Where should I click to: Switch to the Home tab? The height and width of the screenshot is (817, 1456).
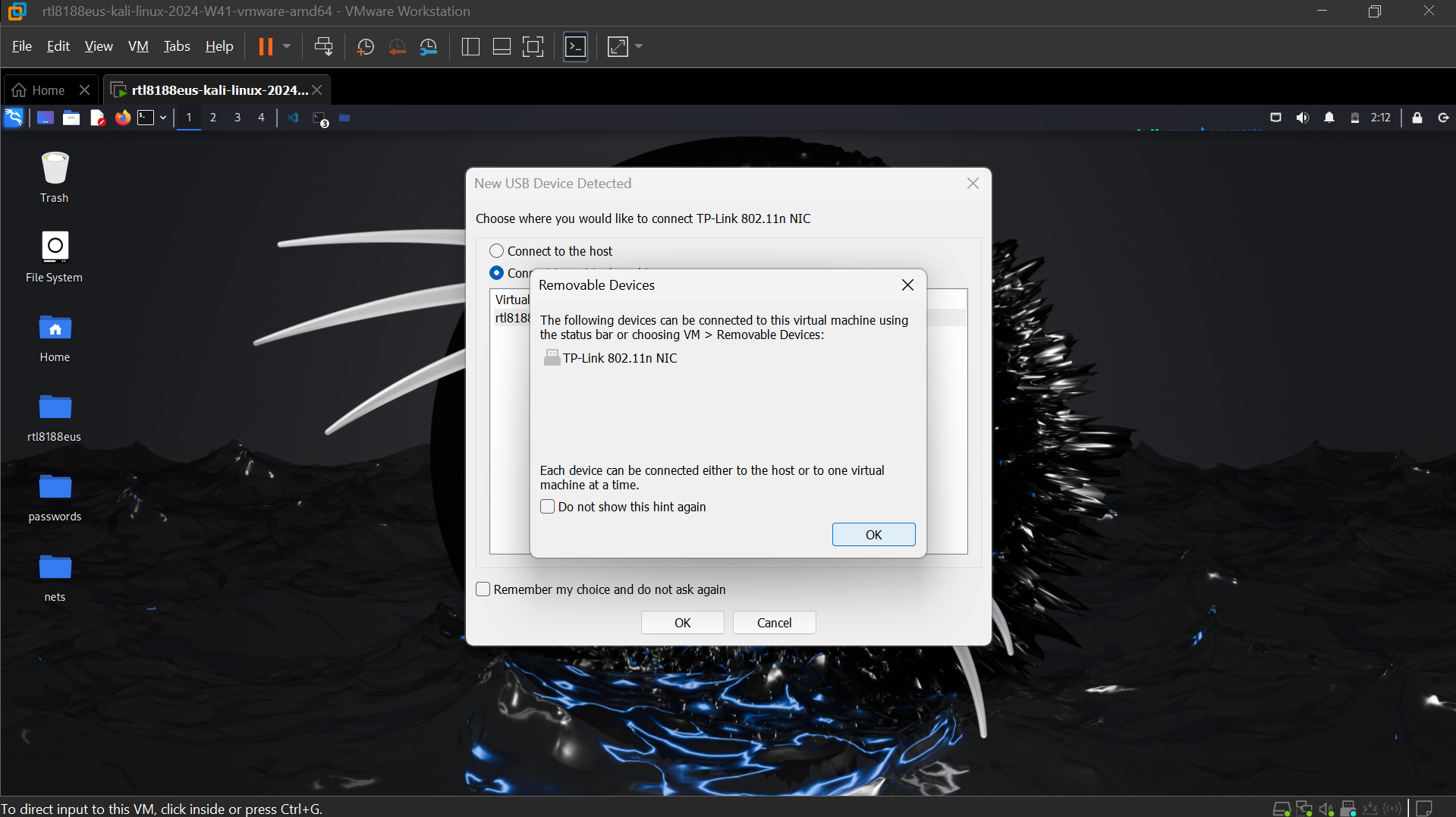[39, 90]
